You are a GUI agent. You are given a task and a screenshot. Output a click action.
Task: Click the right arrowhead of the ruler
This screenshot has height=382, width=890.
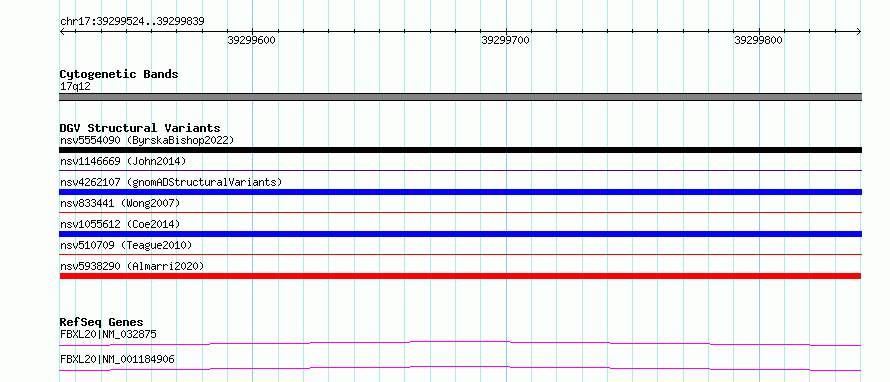tap(859, 32)
